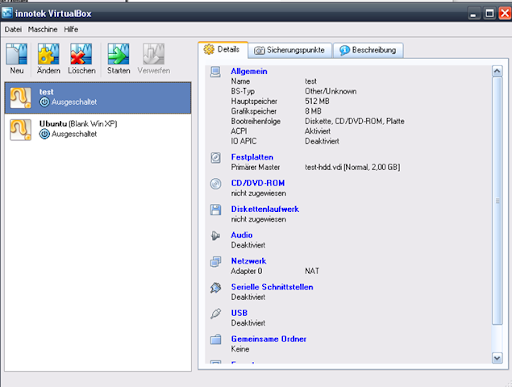
Task: Open the Festplatten settings link
Action: (252, 157)
